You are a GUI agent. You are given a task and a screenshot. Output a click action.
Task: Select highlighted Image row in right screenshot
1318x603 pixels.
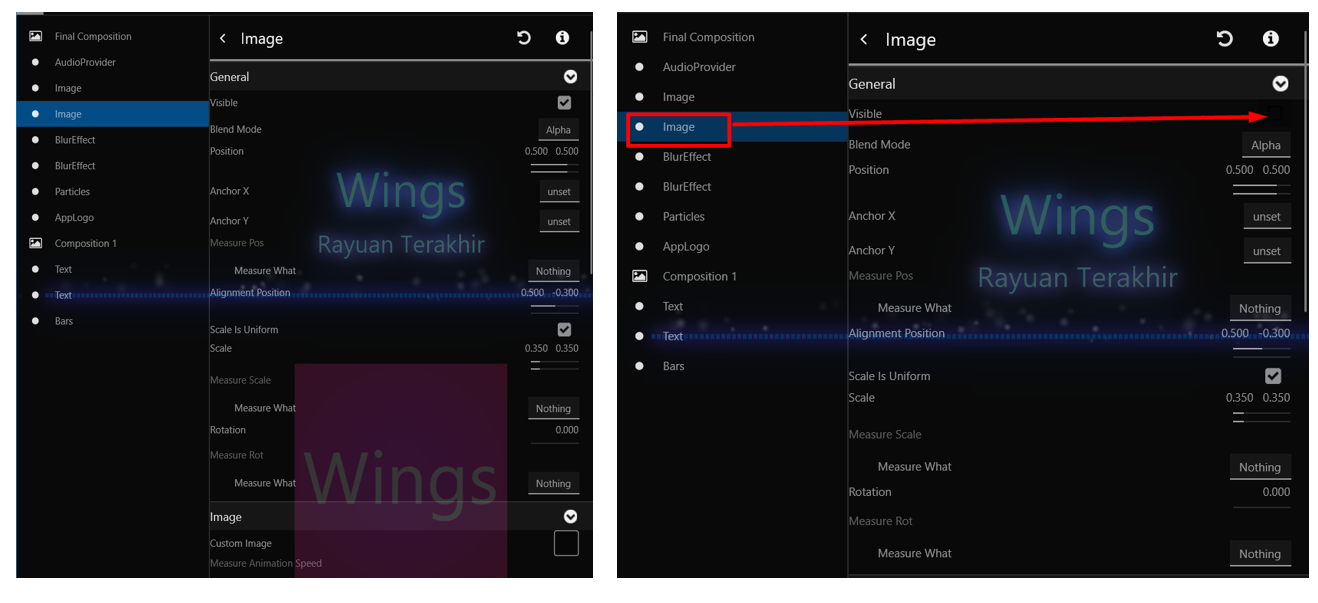coord(733,127)
